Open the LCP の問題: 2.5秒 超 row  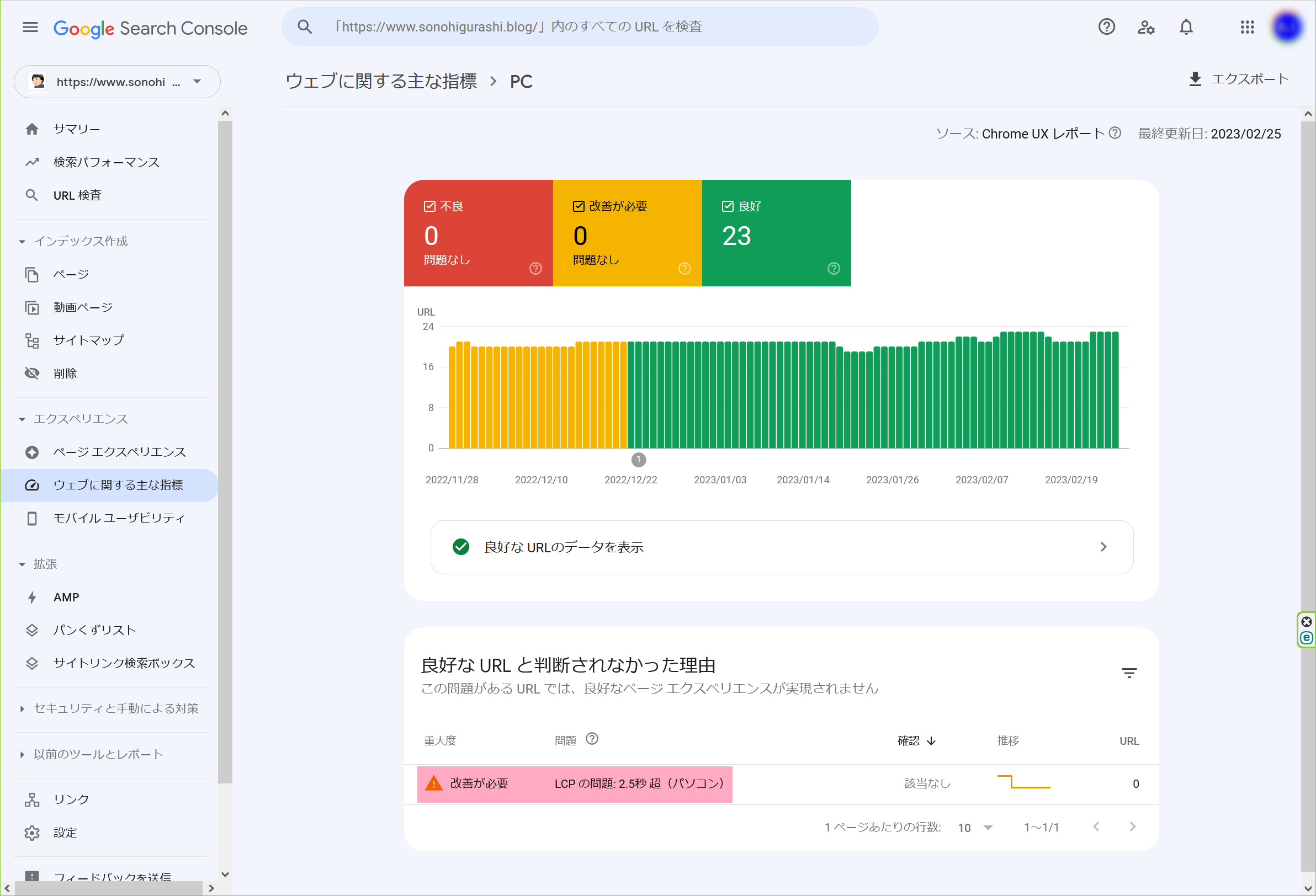tap(781, 784)
